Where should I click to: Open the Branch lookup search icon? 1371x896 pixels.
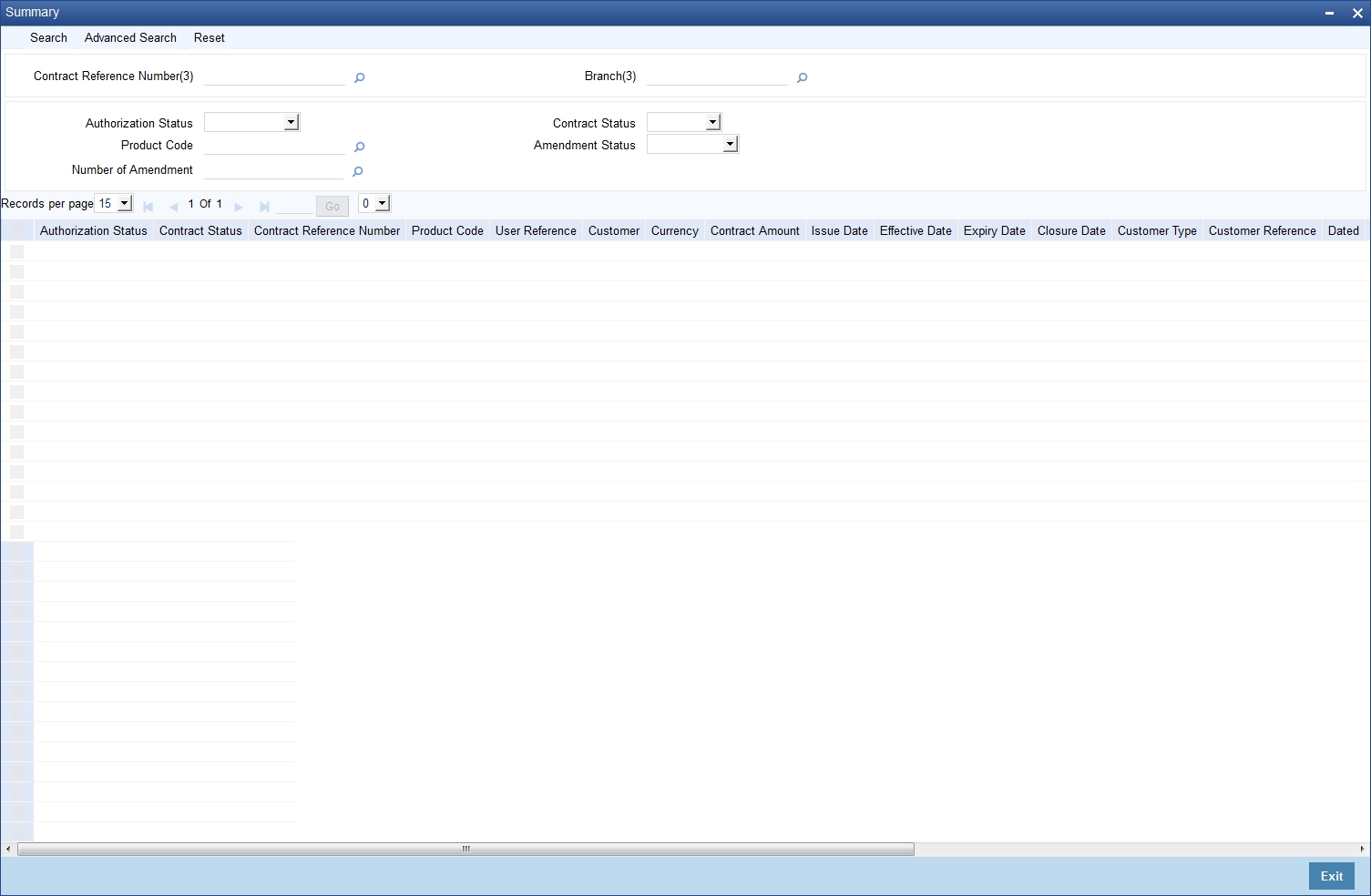tap(802, 78)
